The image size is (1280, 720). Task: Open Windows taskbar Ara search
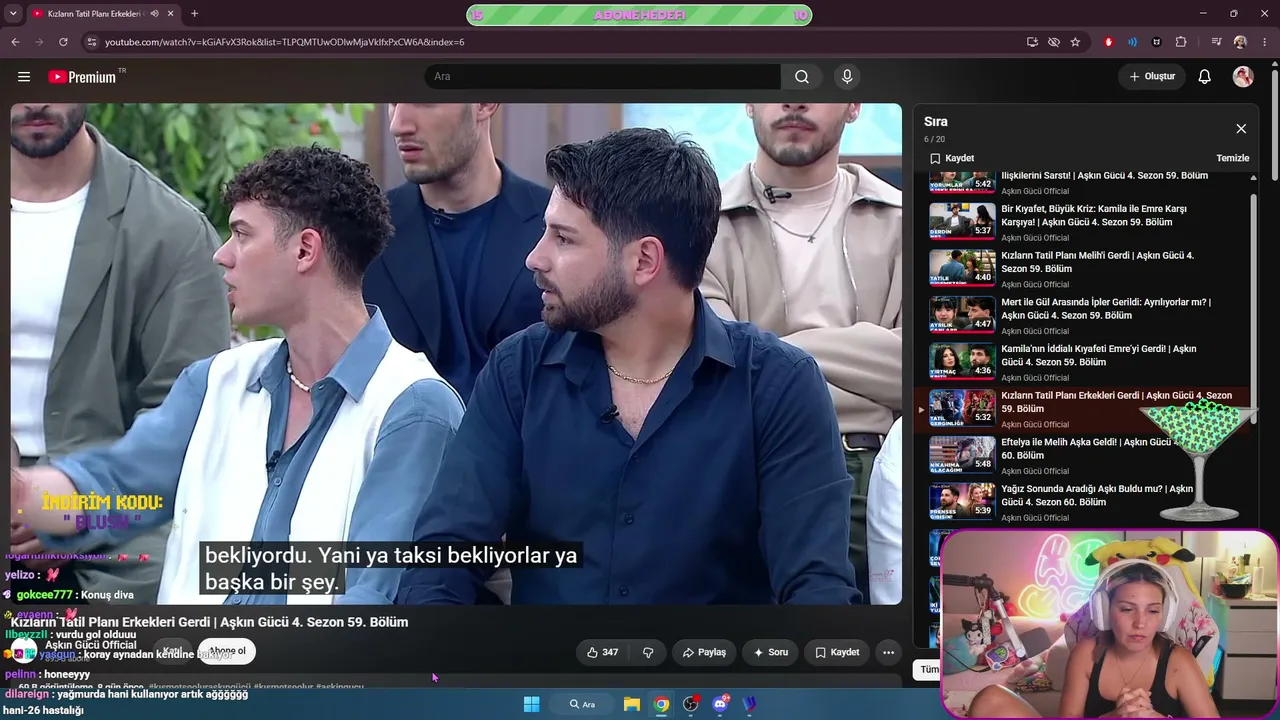click(x=582, y=704)
